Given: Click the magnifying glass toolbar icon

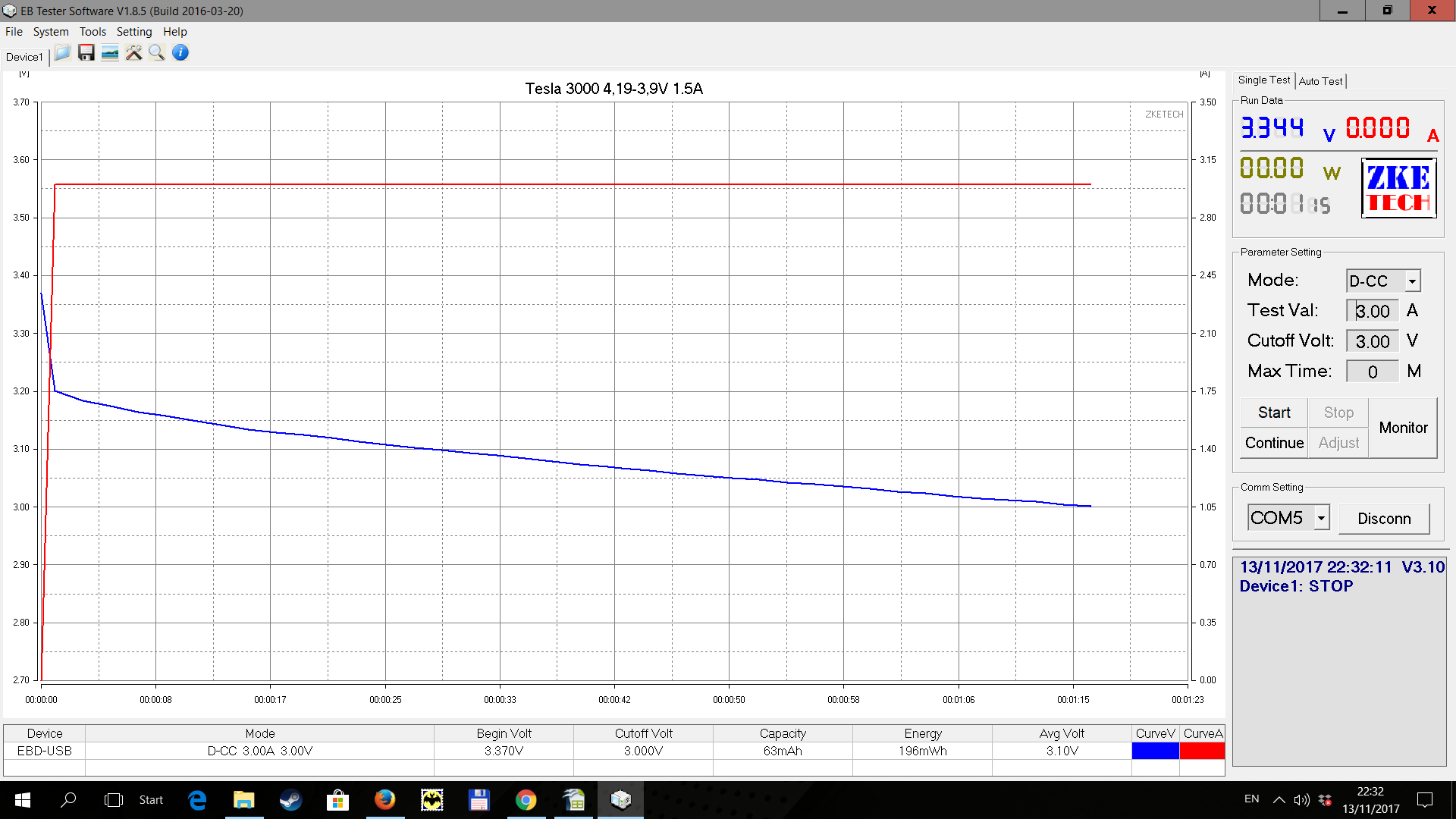Looking at the screenshot, I should (x=157, y=53).
